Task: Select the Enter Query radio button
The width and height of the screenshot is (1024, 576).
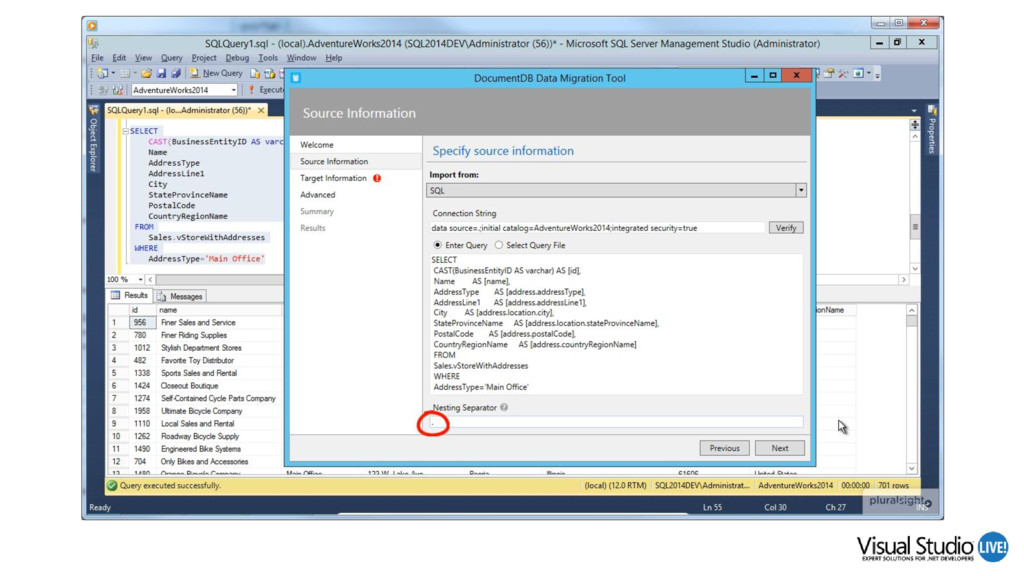Action: tap(438, 246)
